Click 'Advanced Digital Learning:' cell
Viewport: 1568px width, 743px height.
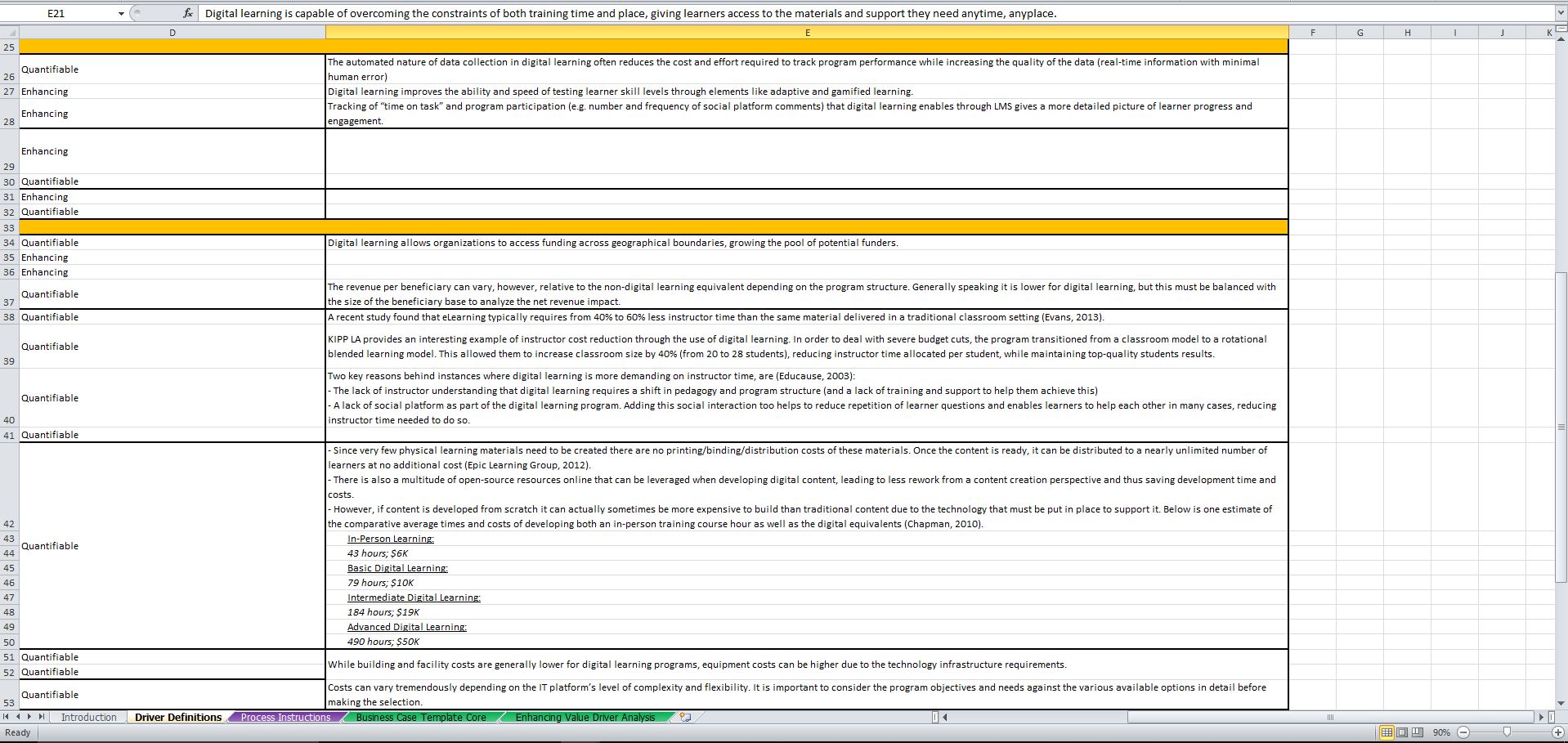tap(807, 627)
